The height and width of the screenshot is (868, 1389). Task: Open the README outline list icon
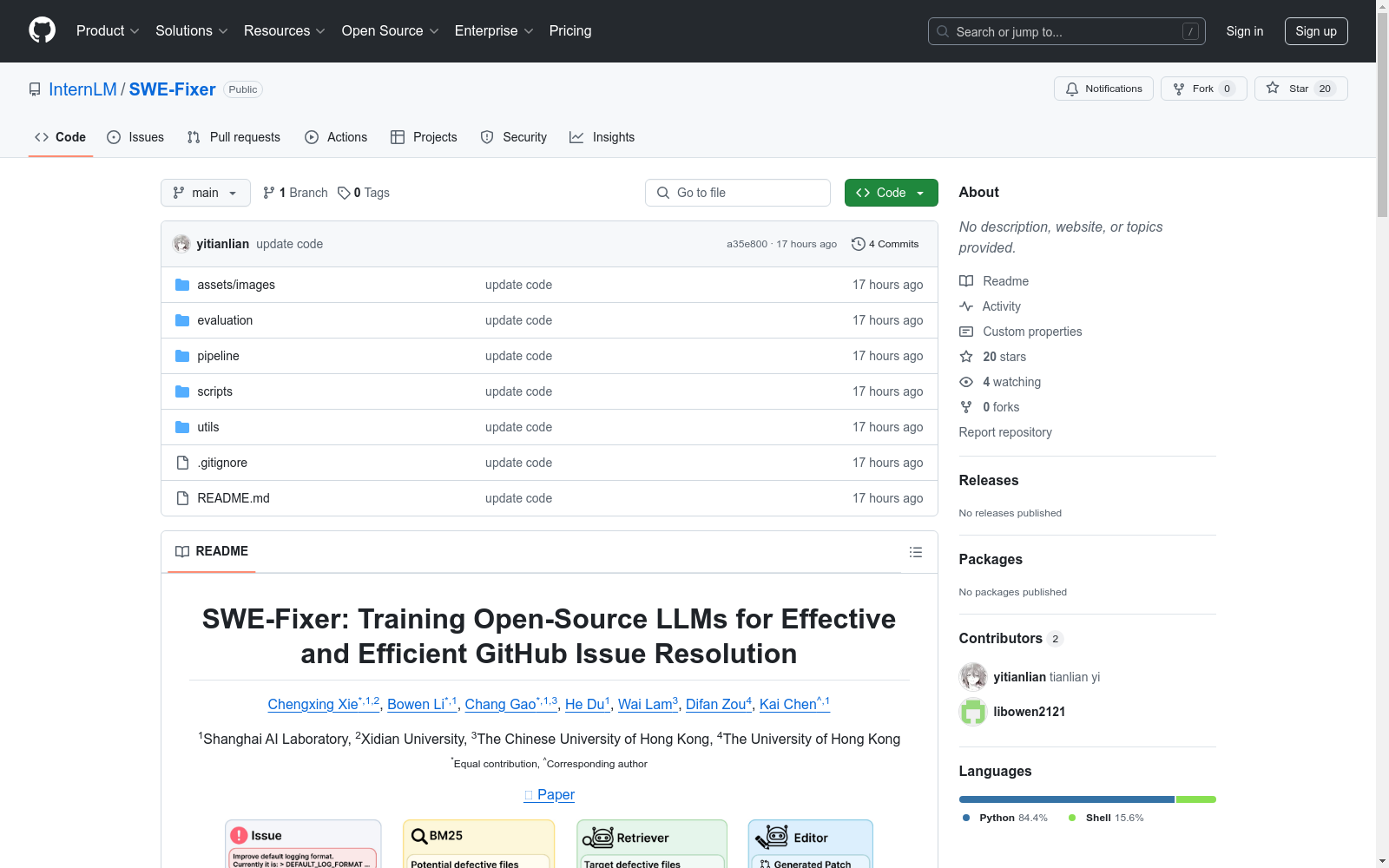[916, 552]
